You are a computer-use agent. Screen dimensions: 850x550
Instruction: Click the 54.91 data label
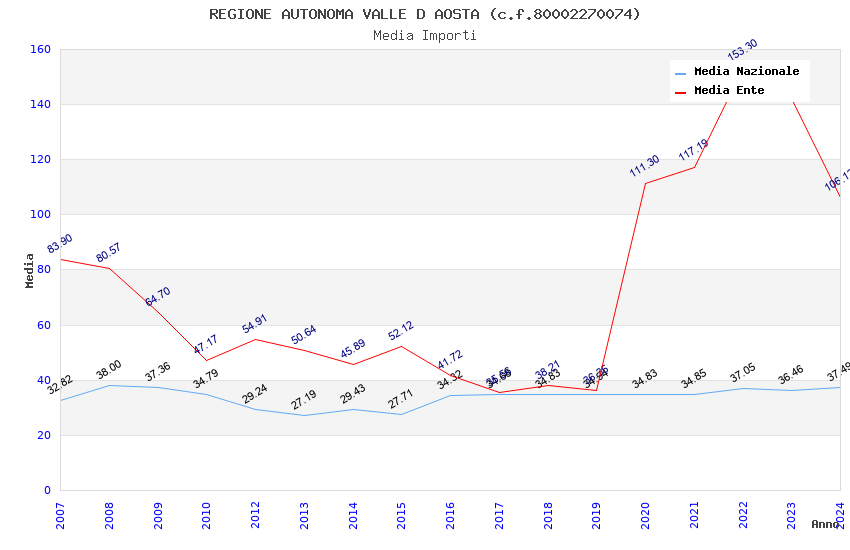click(x=255, y=323)
